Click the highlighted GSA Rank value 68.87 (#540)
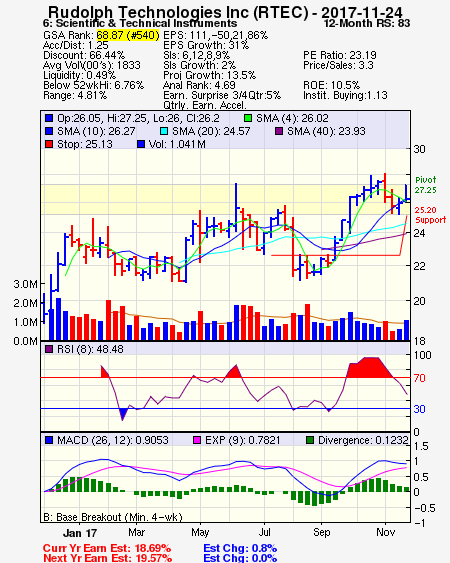Screen dimensions: 450x563 point(128,35)
